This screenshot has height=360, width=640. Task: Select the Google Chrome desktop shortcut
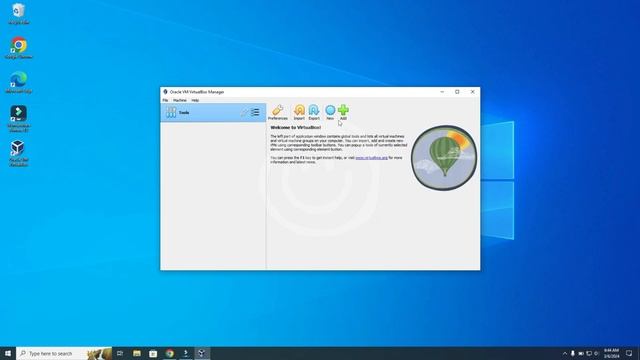coord(18,48)
